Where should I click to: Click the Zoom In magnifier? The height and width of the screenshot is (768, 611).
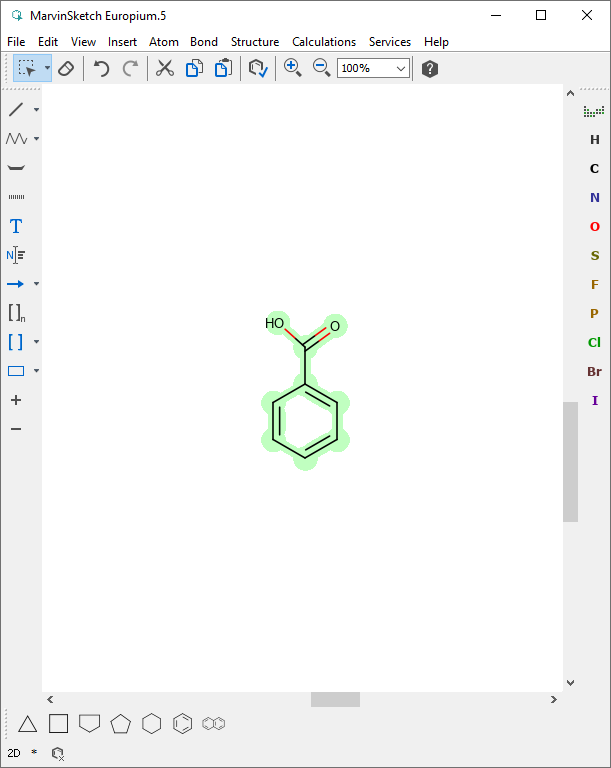coord(292,68)
